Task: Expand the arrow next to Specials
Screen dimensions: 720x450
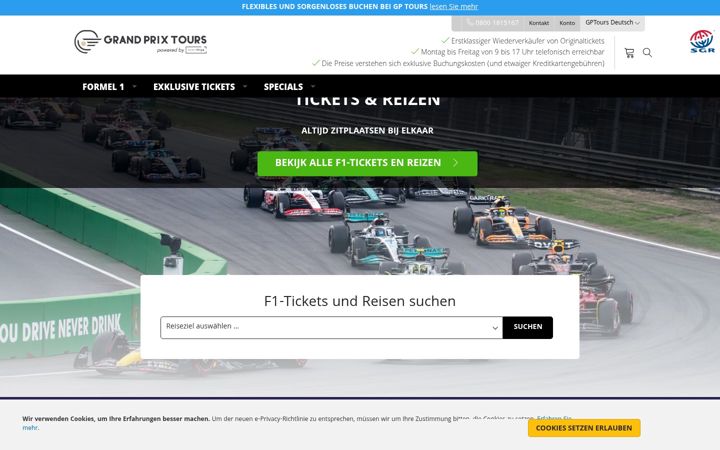Action: tap(313, 86)
